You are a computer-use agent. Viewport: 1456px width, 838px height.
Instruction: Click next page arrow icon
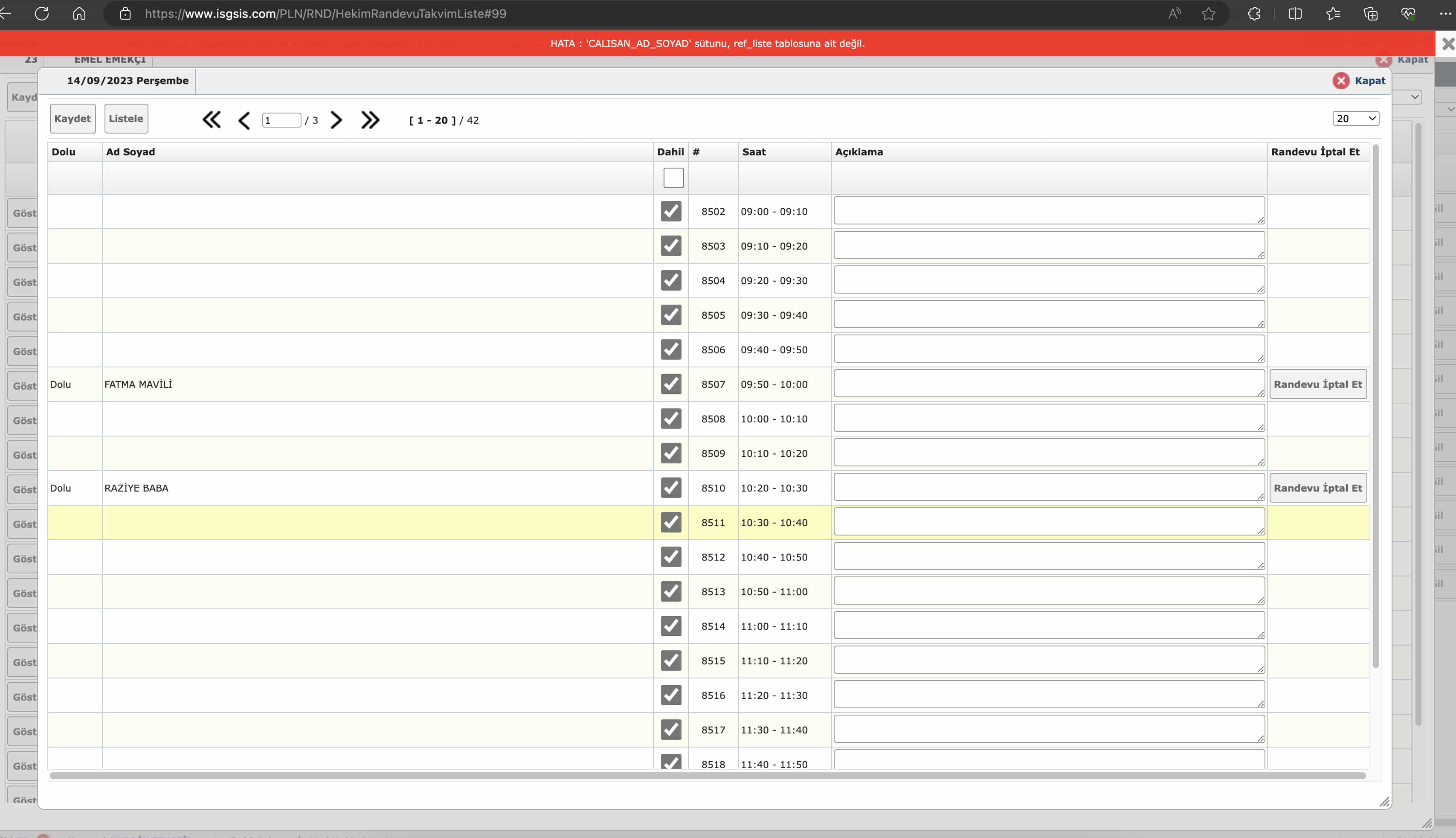click(336, 120)
